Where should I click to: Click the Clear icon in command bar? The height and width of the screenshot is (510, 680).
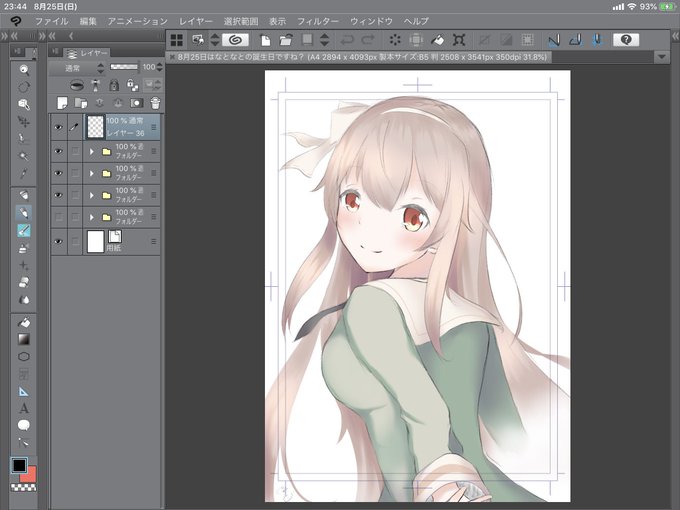[x=395, y=40]
